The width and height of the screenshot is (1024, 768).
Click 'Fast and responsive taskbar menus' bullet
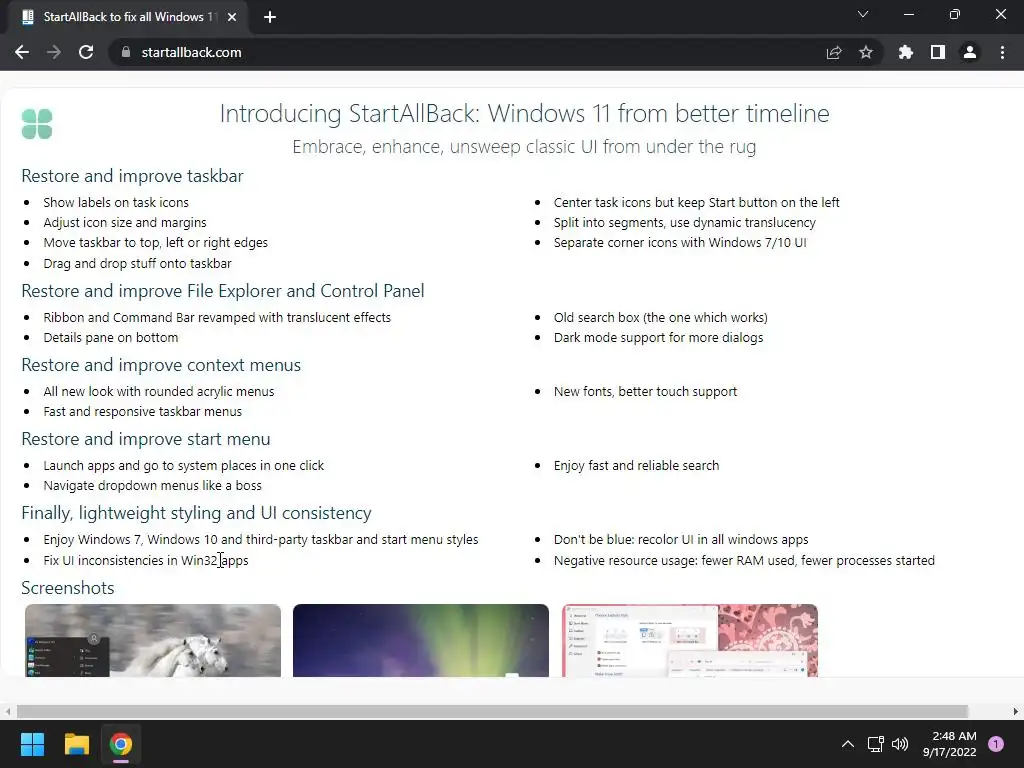(x=142, y=411)
